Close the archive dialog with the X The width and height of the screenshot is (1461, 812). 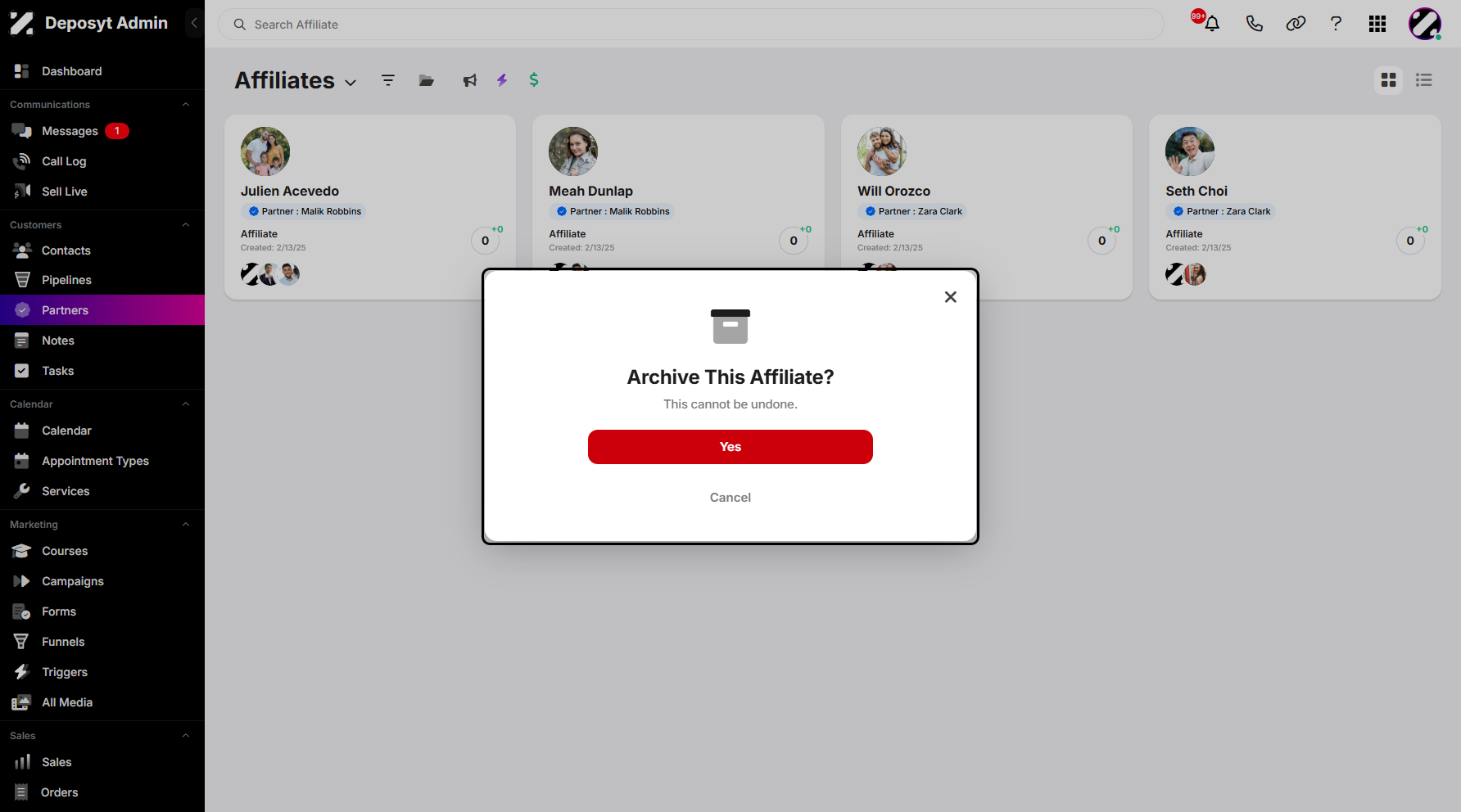coord(950,297)
